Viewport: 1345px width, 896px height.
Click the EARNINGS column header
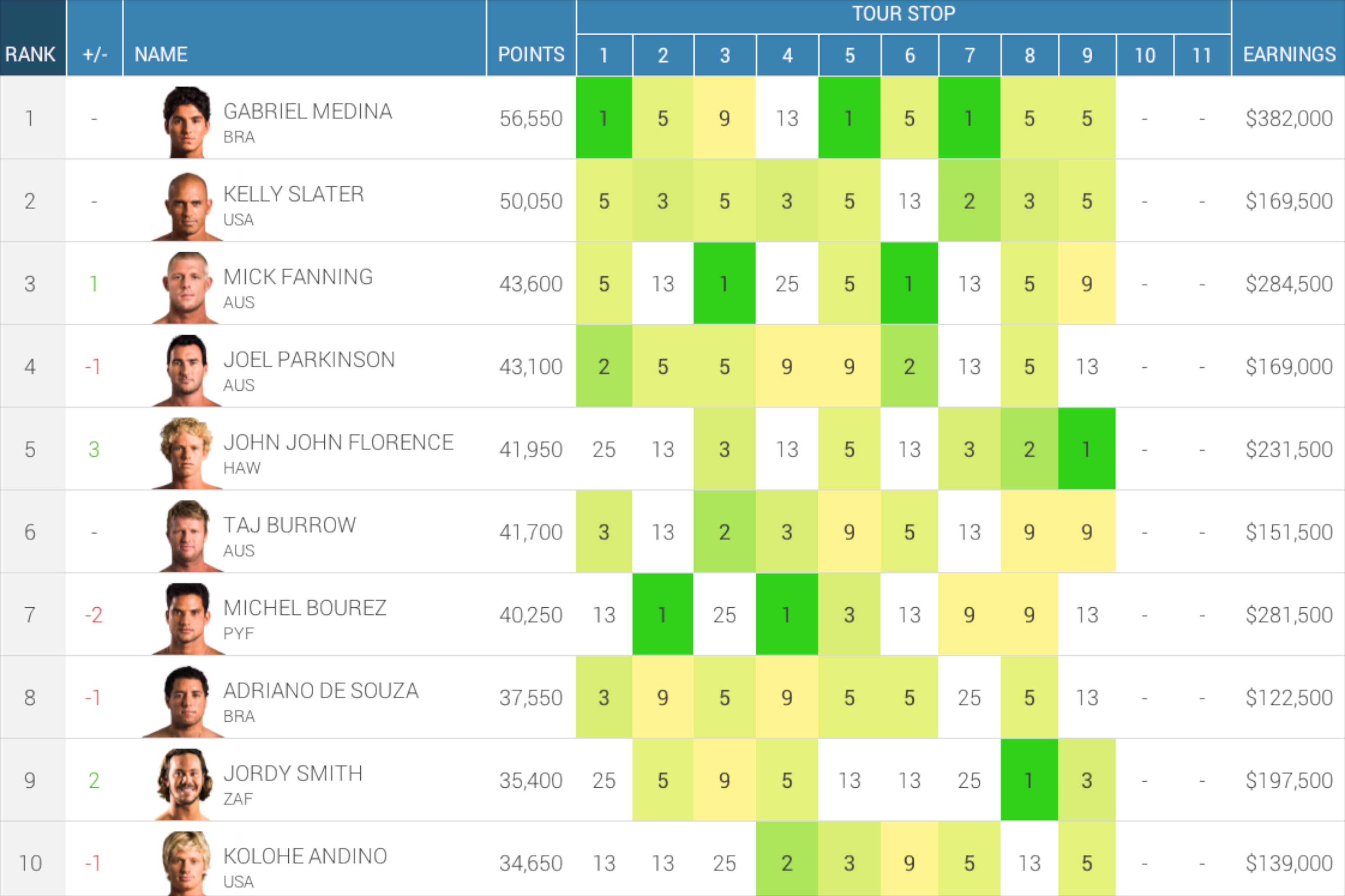(x=1289, y=54)
